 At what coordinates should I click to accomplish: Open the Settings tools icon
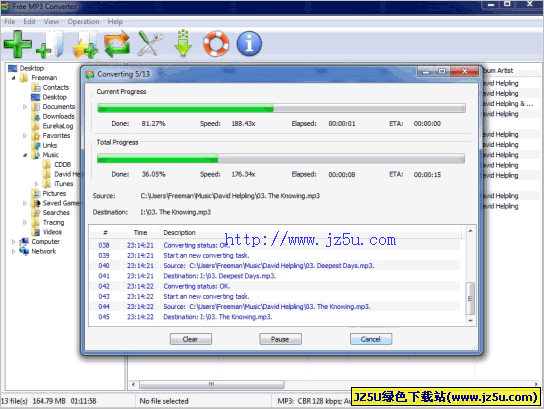tap(150, 44)
